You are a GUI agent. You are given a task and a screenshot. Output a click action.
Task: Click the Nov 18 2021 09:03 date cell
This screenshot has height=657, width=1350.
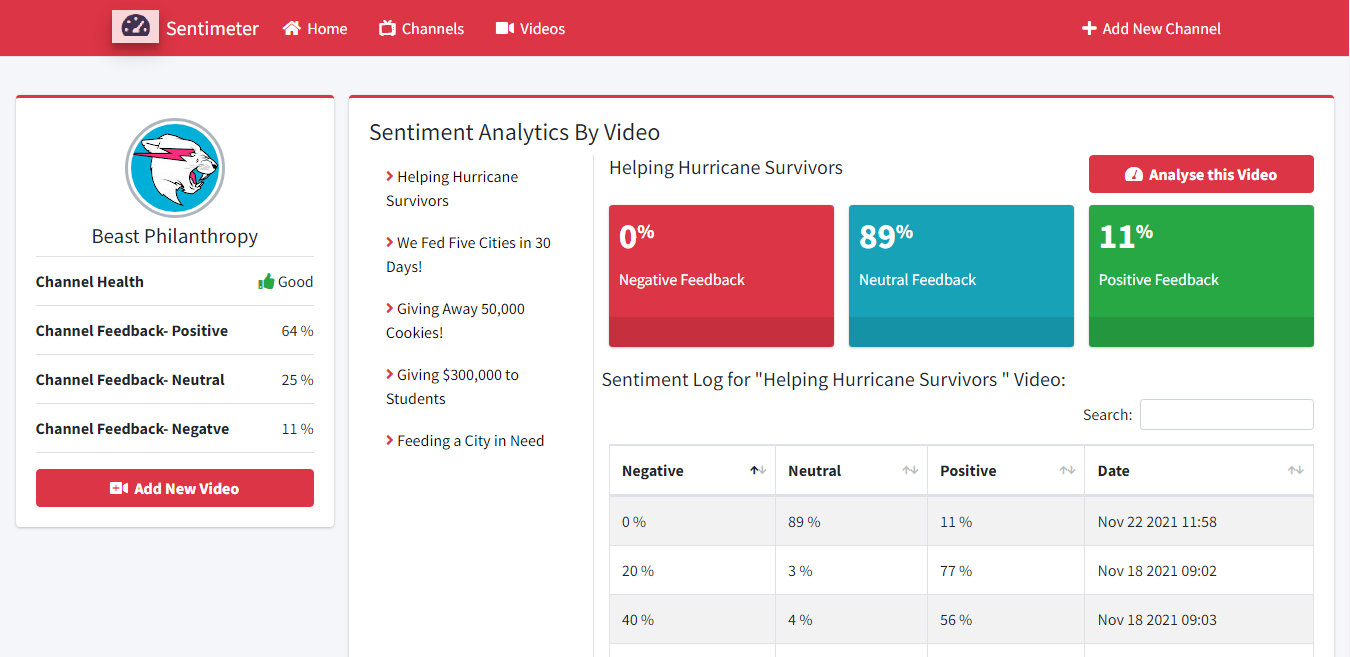[1199, 620]
